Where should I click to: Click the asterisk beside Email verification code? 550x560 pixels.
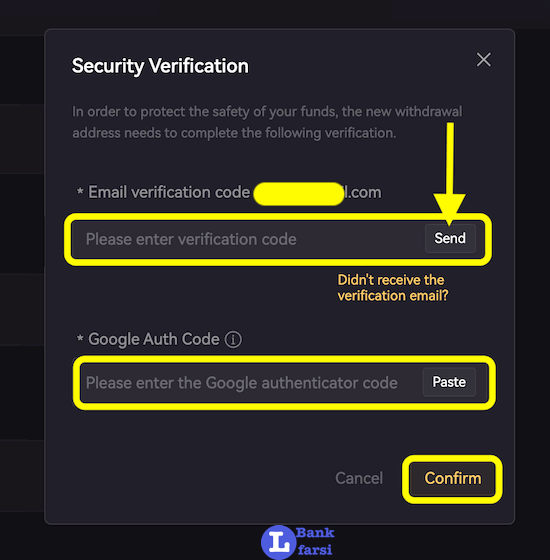[x=80, y=191]
